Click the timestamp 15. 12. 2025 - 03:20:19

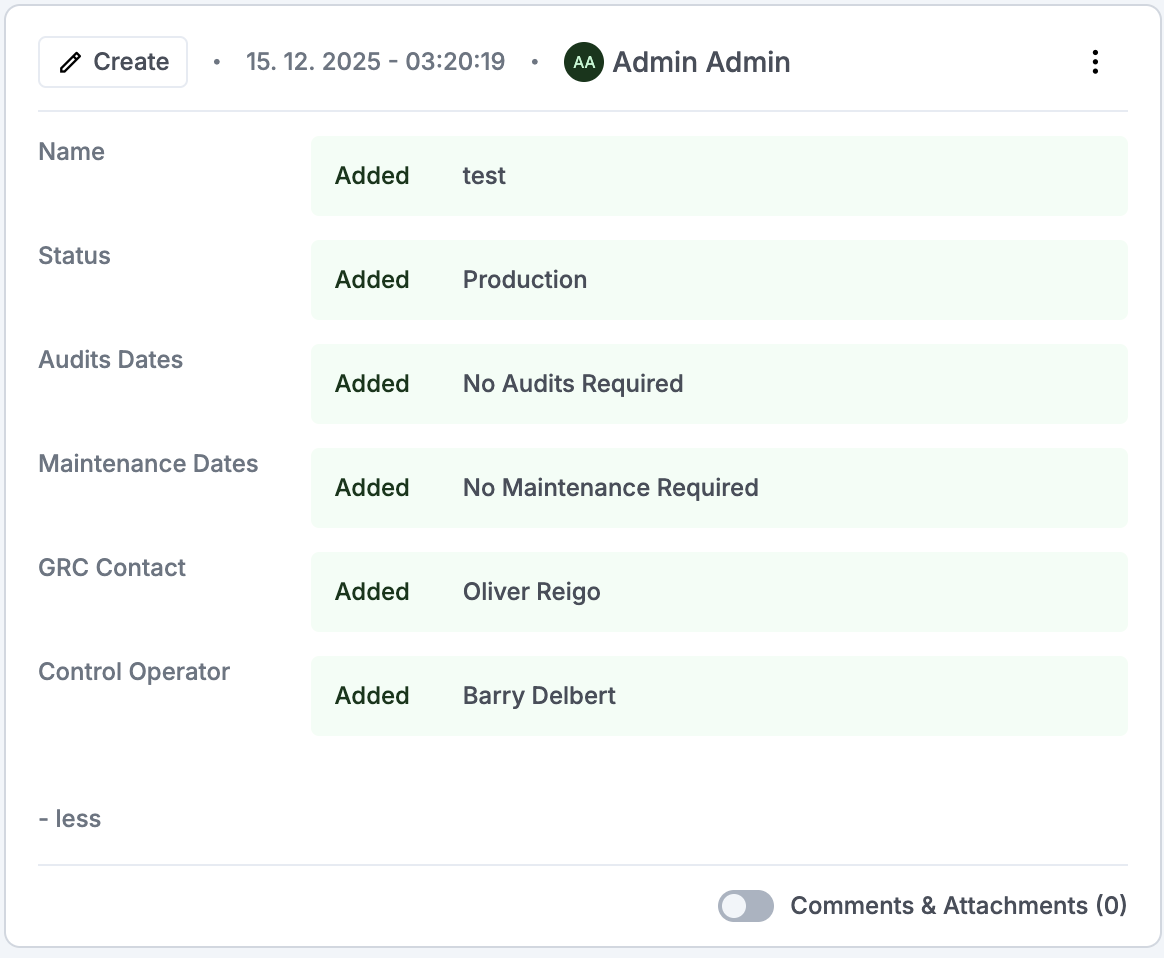(x=375, y=62)
